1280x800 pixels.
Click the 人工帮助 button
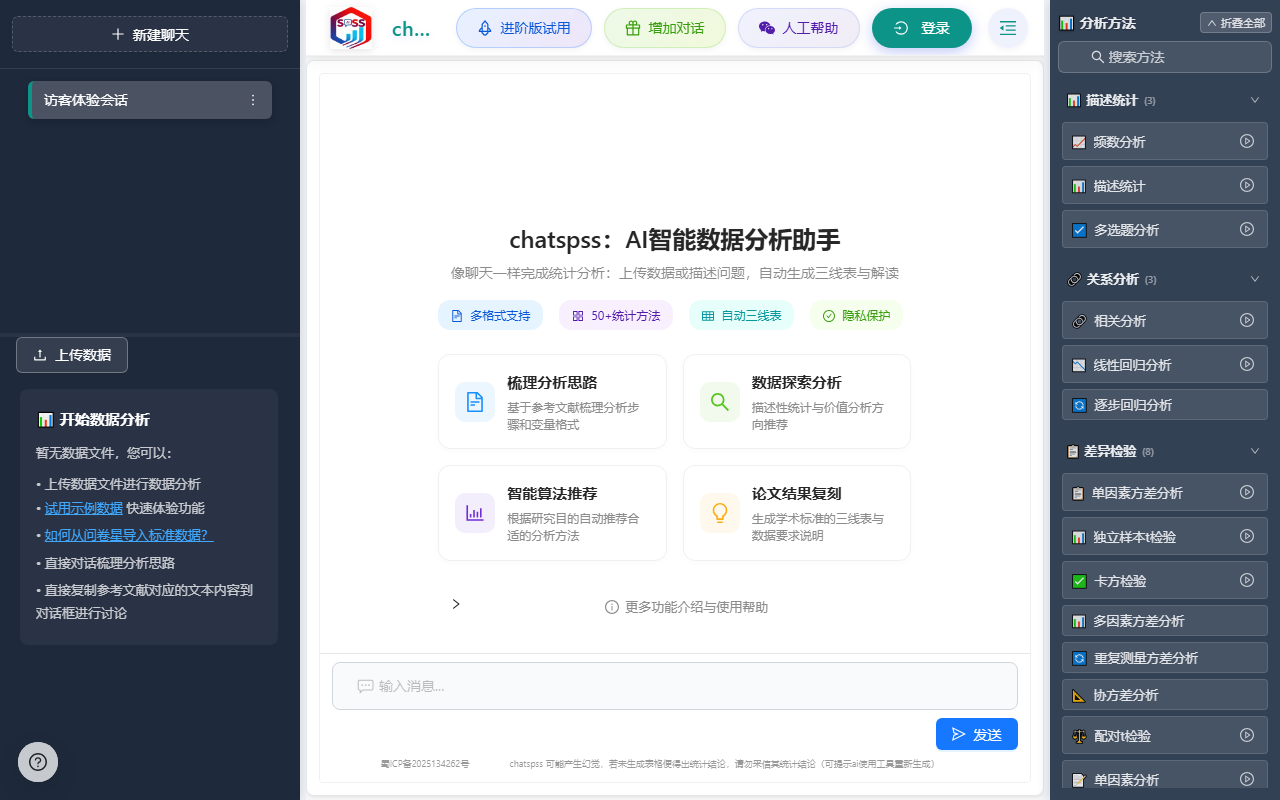pos(799,28)
